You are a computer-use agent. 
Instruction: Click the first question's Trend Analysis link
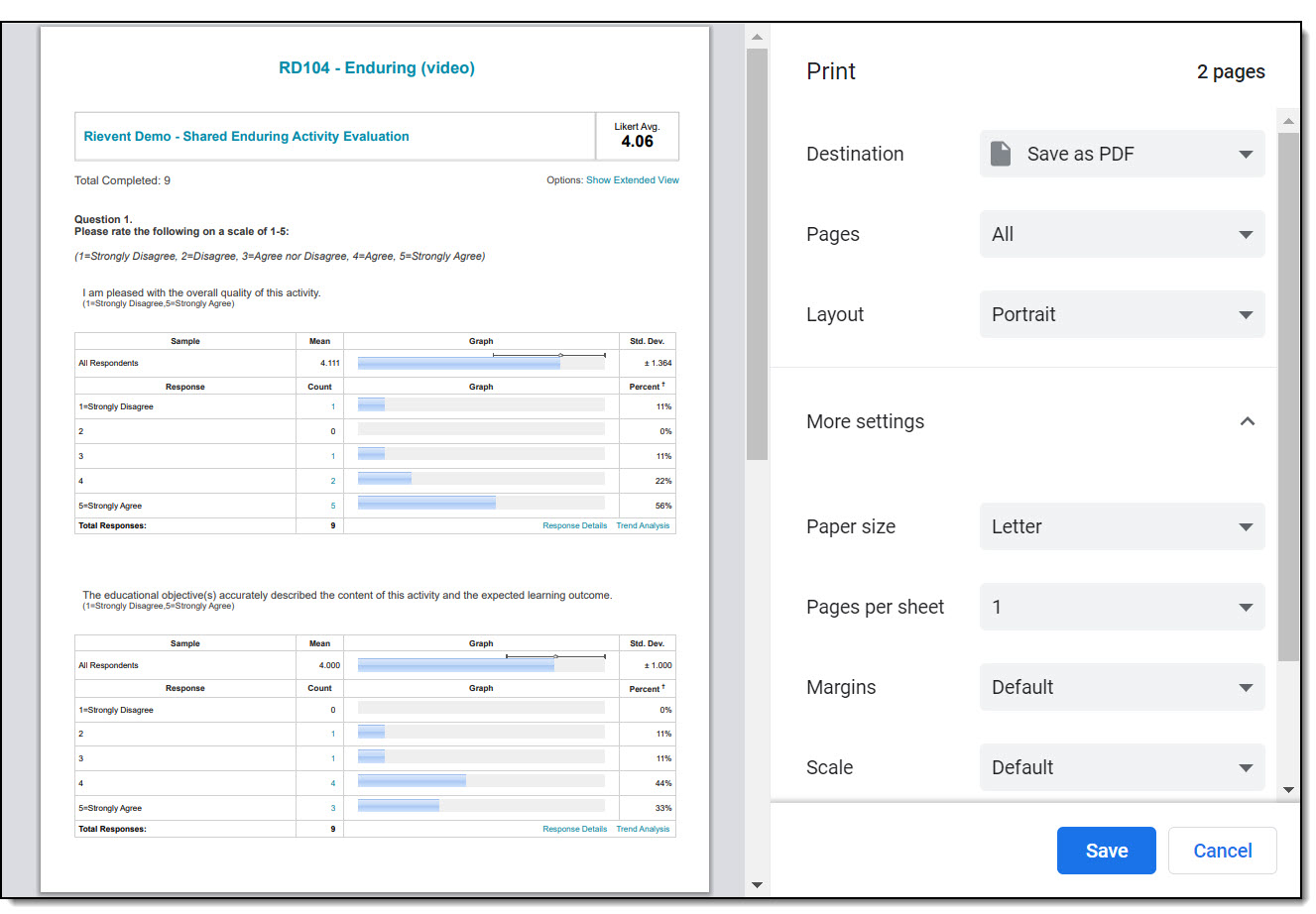click(x=643, y=525)
